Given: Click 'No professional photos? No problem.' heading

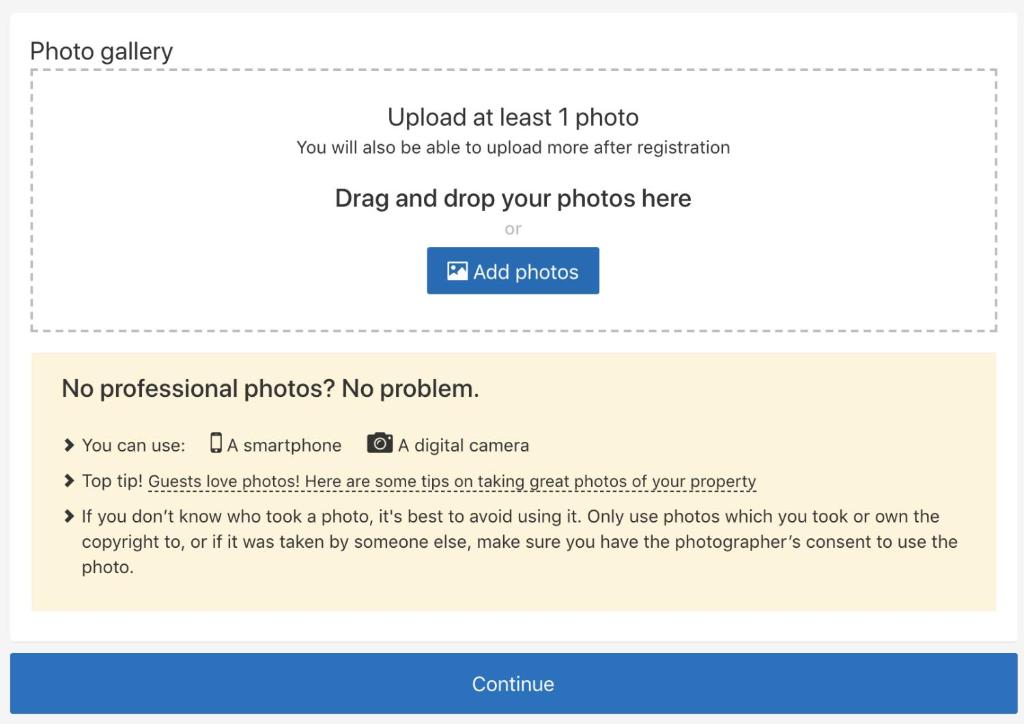Looking at the screenshot, I should tap(270, 388).
